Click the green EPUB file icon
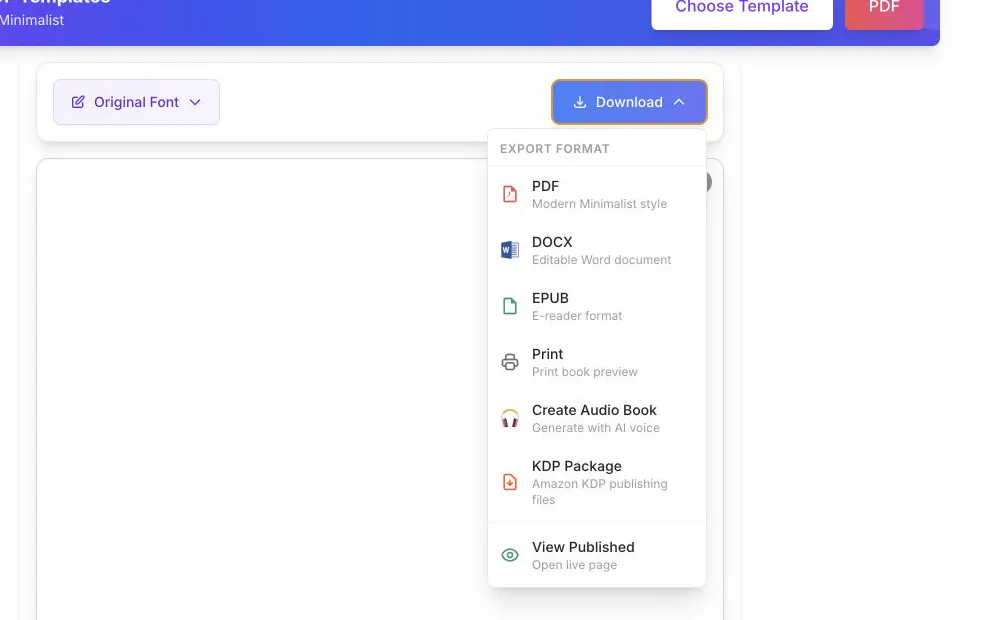 [x=510, y=306]
